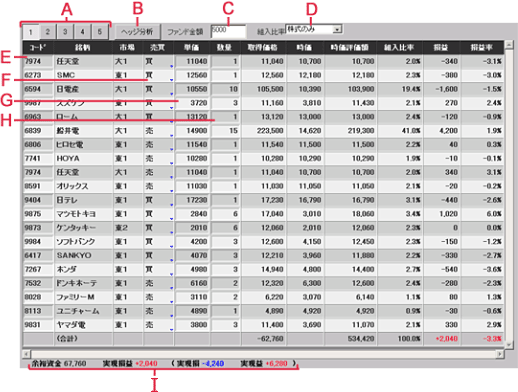Click the horizontal scroll right arrow

500,354
